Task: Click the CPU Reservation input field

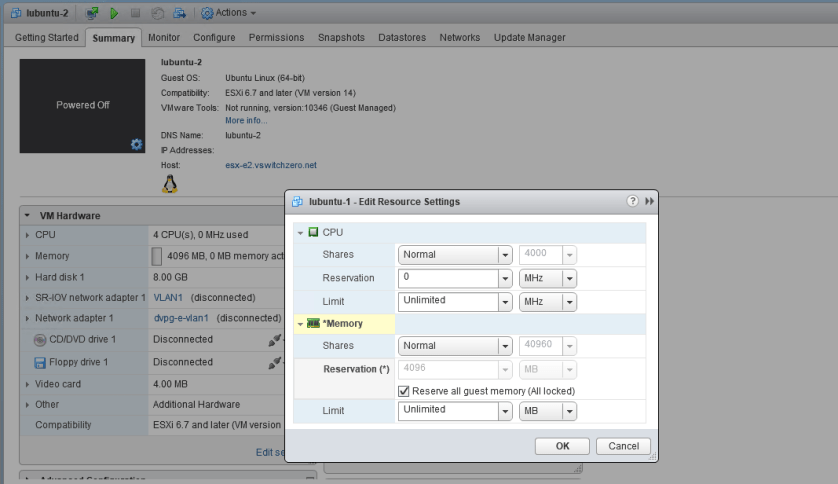Action: pyautogui.click(x=447, y=277)
